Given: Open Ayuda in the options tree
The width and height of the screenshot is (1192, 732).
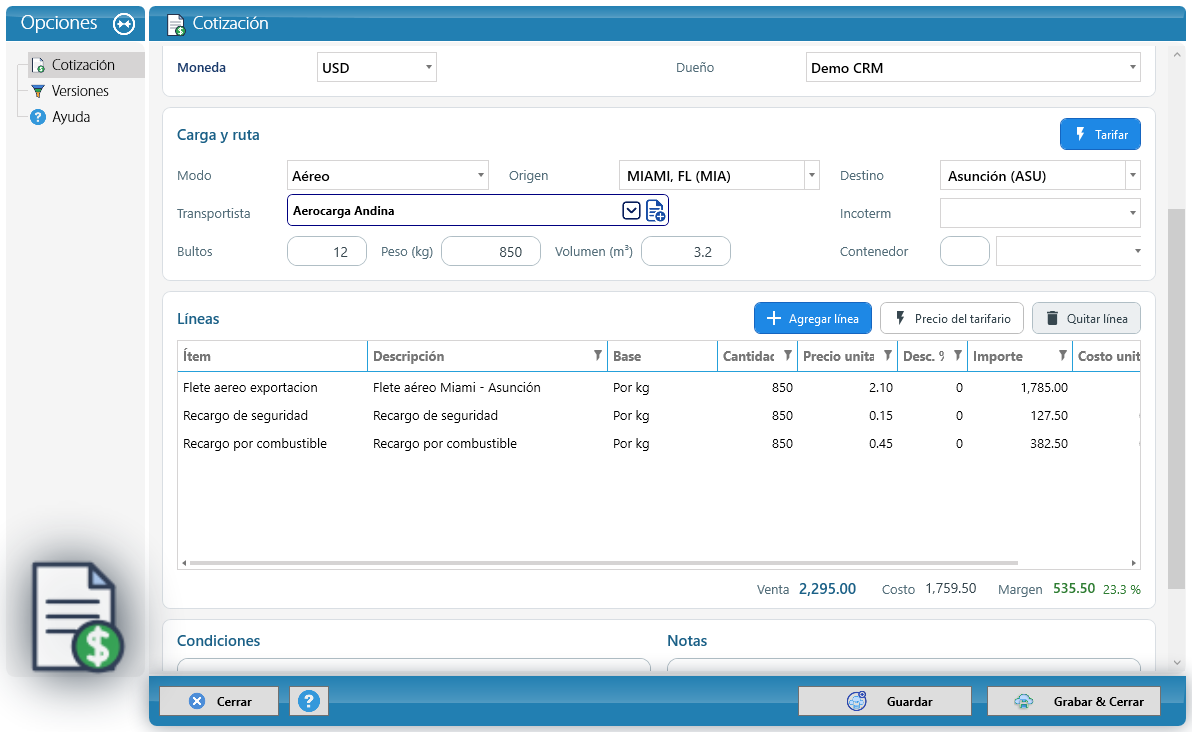Looking at the screenshot, I should (x=71, y=117).
